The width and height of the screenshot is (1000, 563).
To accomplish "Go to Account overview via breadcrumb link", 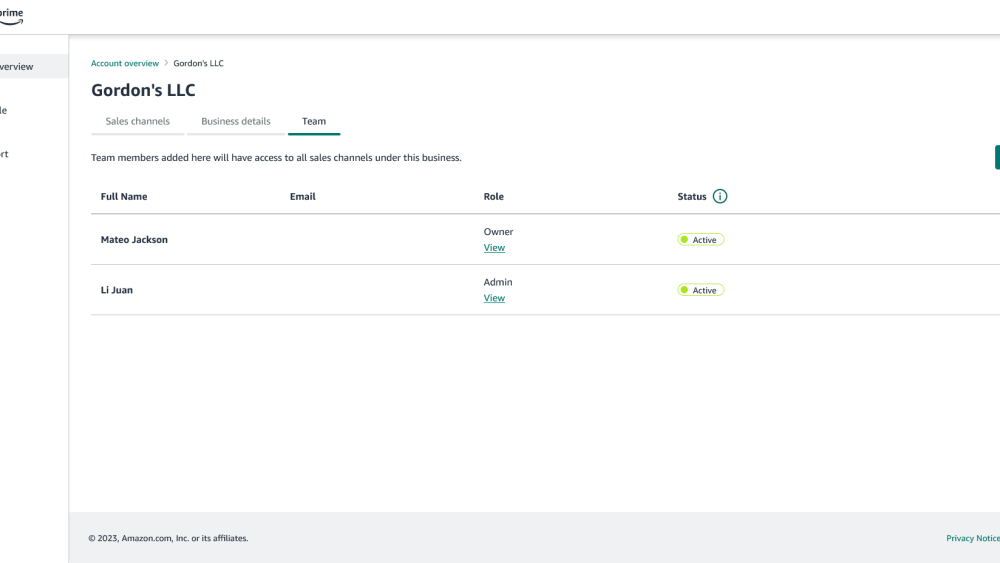I will pyautogui.click(x=124, y=63).
